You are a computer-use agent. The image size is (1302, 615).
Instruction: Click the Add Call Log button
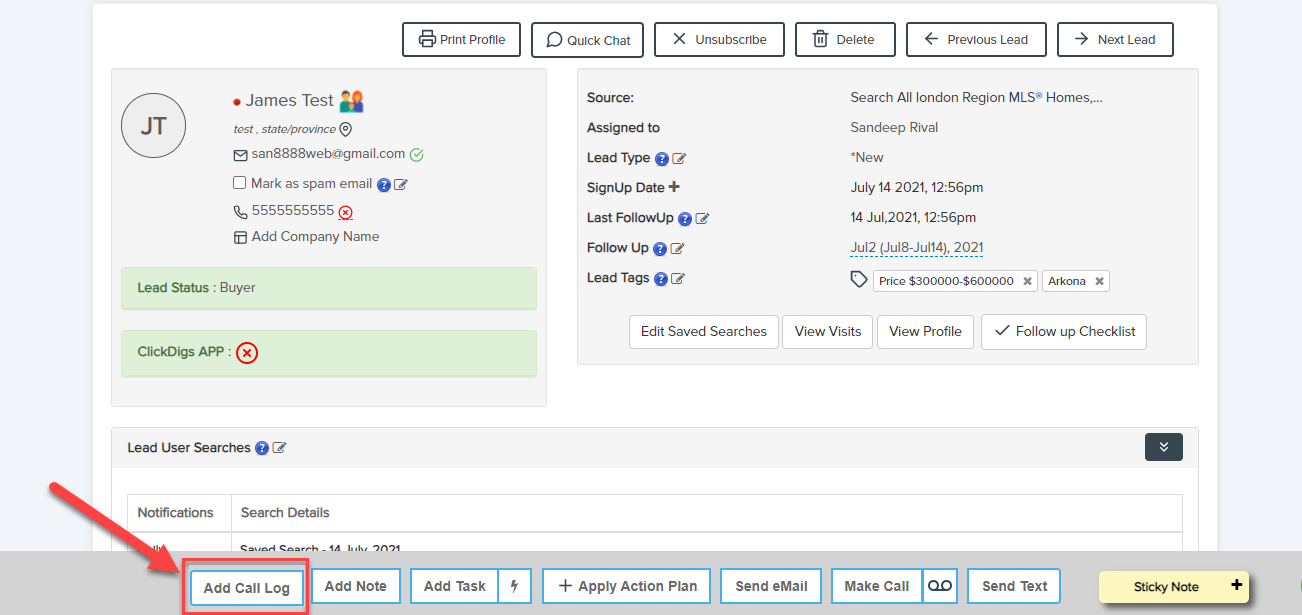coord(246,588)
